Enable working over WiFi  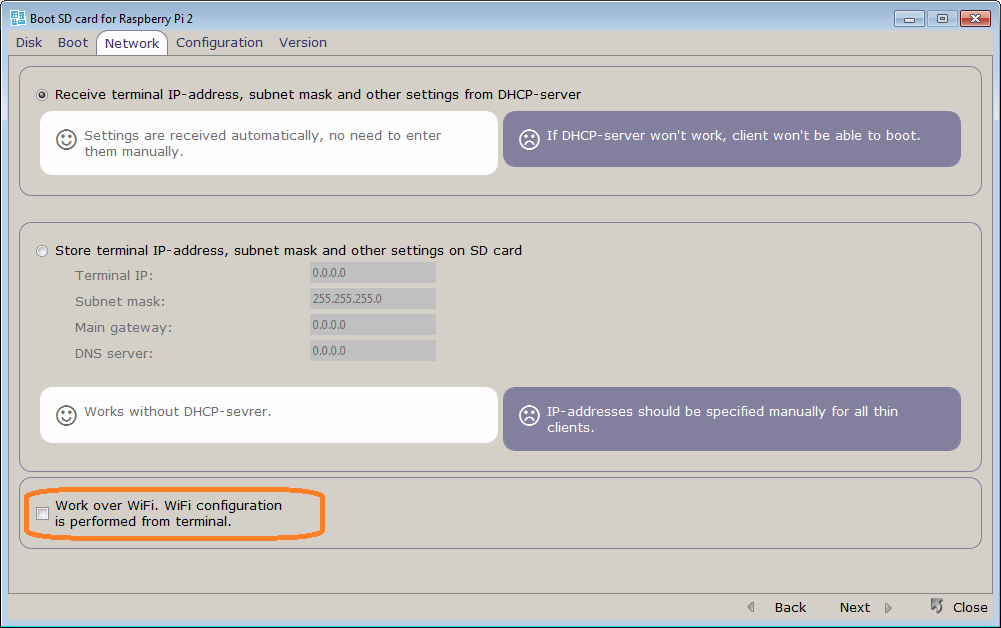[x=42, y=513]
